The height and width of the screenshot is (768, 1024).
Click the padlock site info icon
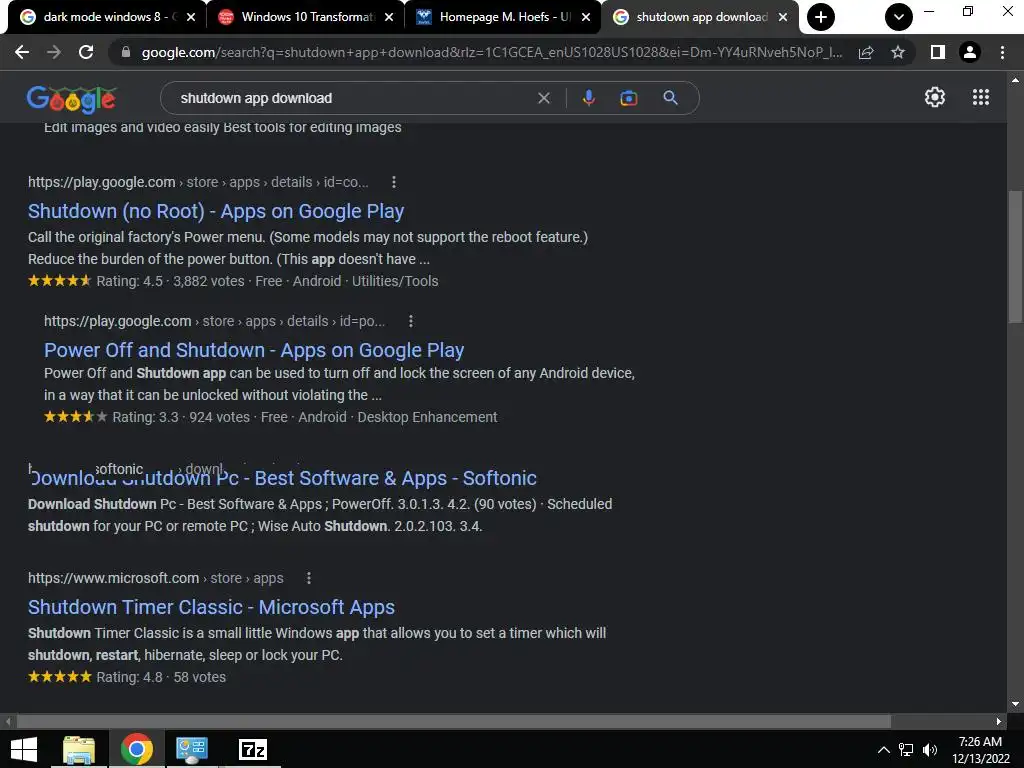[126, 52]
